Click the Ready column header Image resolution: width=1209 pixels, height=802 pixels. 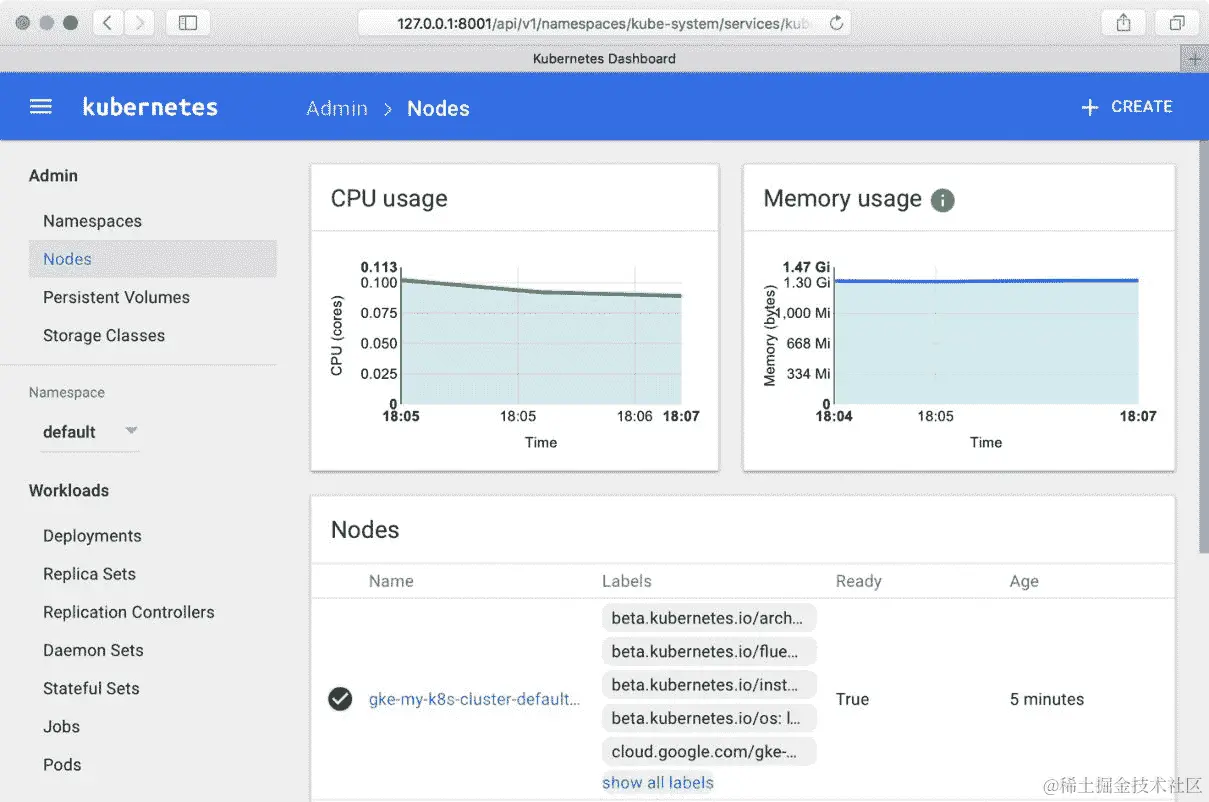pyautogui.click(x=858, y=581)
